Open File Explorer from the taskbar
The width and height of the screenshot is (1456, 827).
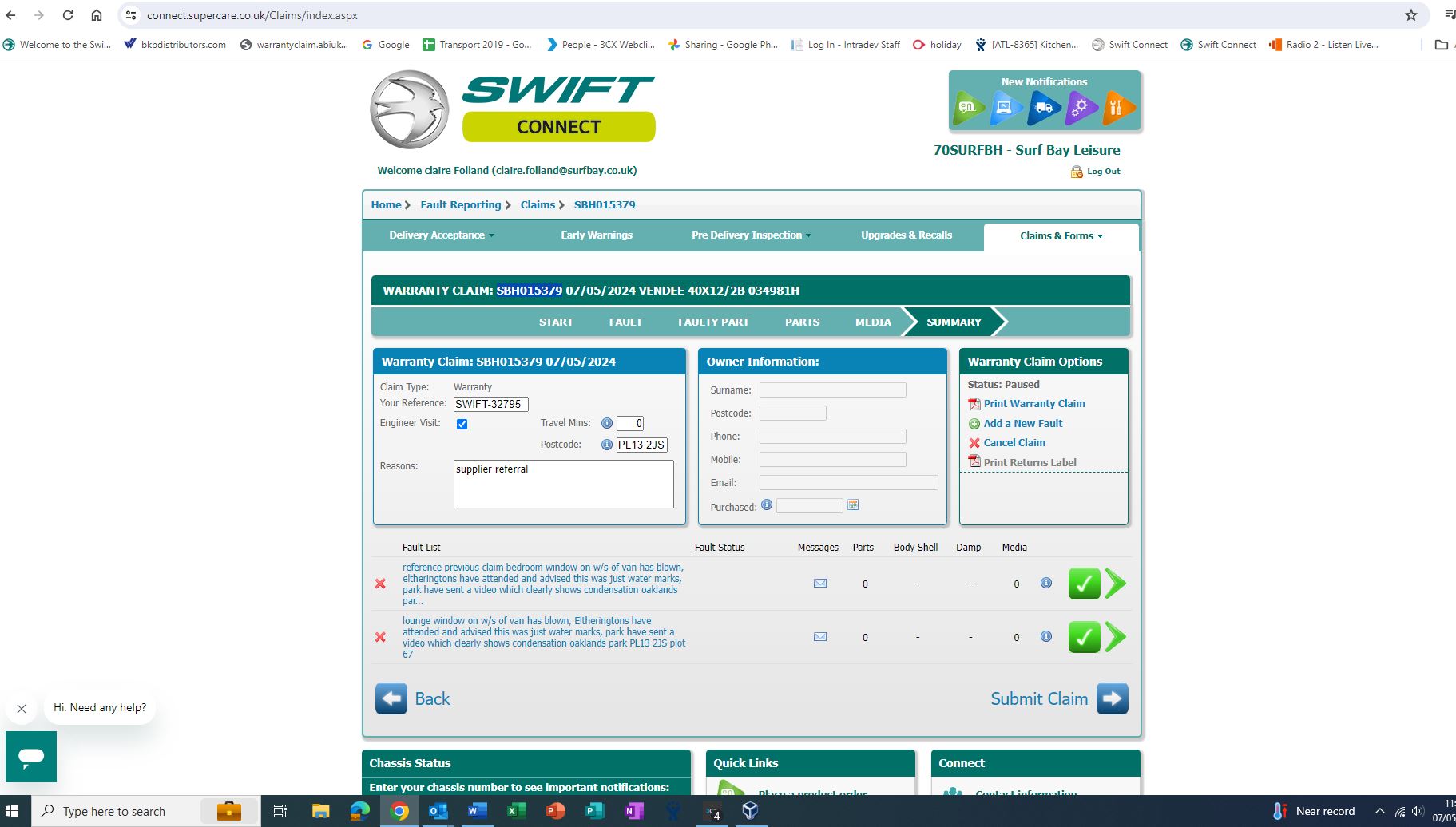click(320, 811)
